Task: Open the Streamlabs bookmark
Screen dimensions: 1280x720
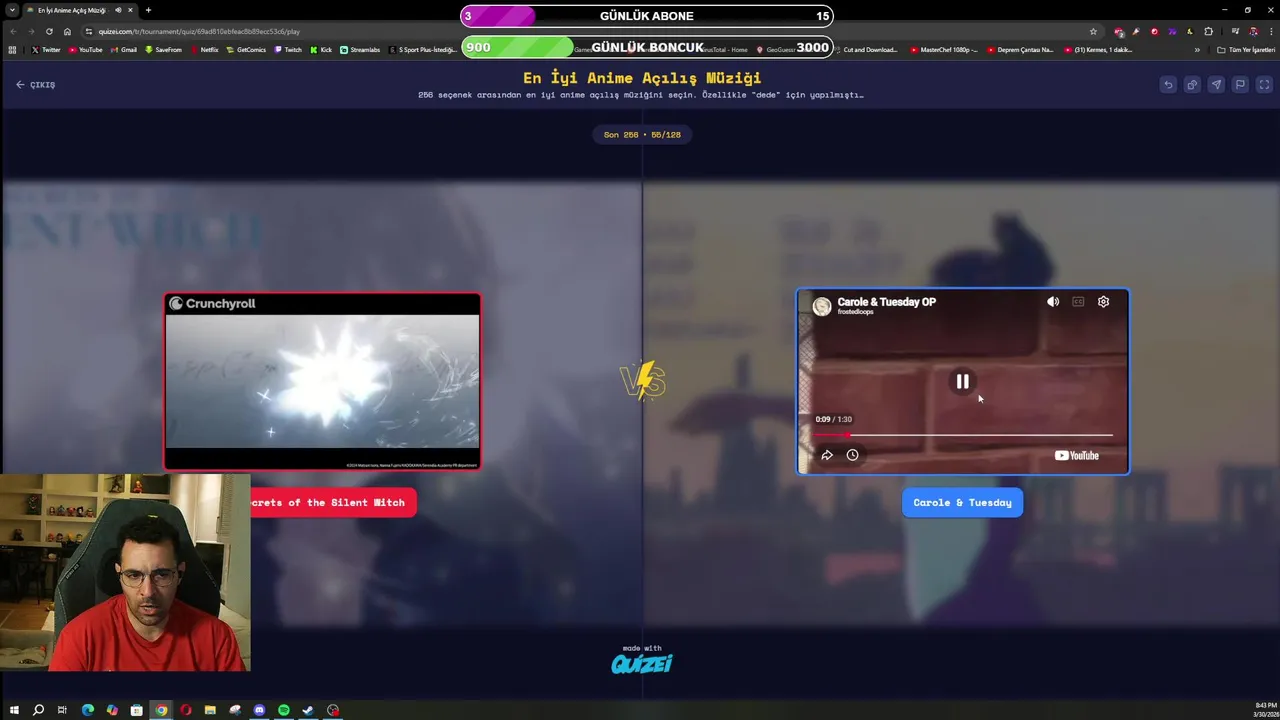Action: [x=360, y=49]
